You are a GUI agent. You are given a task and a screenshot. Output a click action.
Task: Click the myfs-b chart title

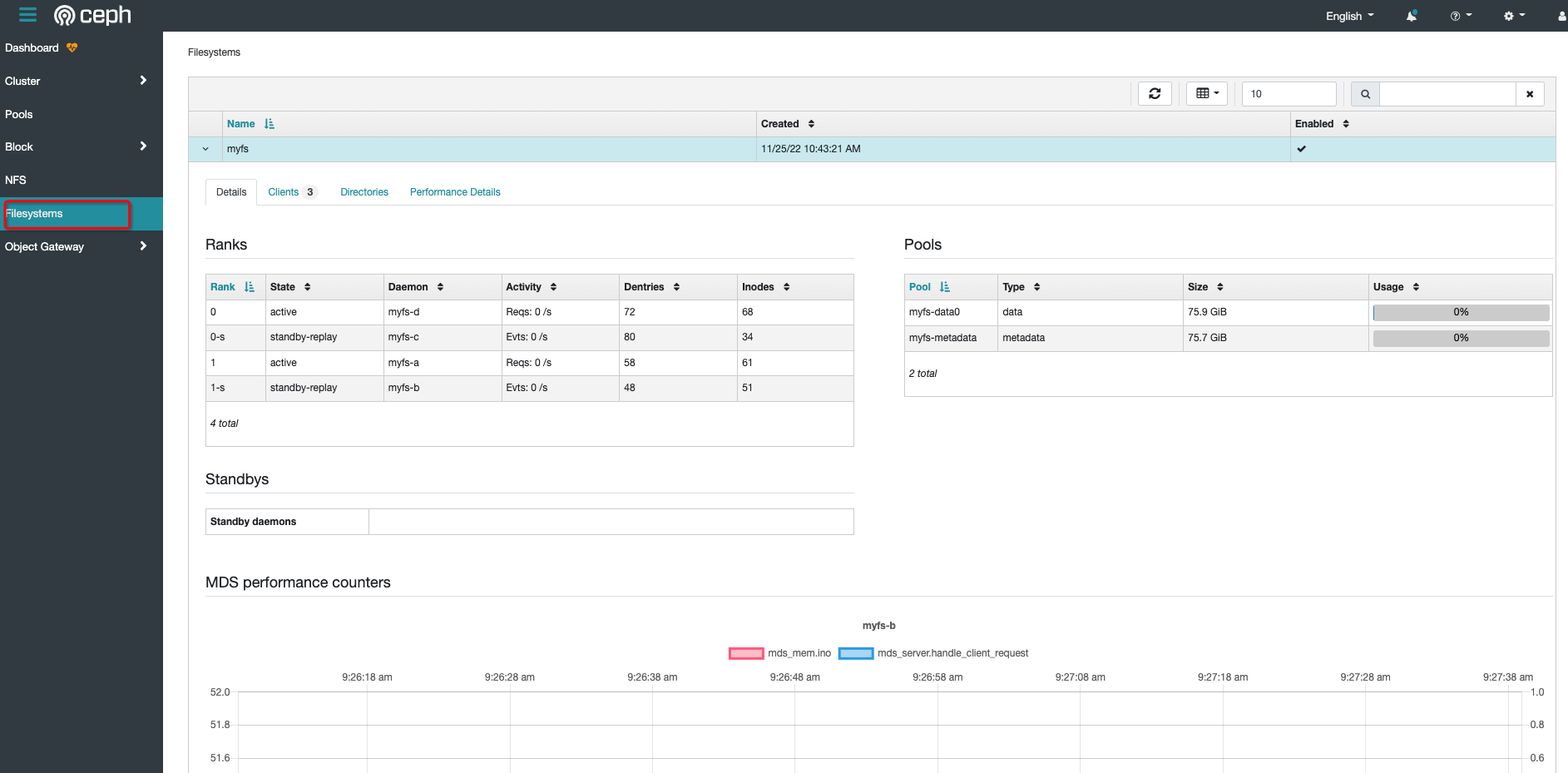[878, 626]
